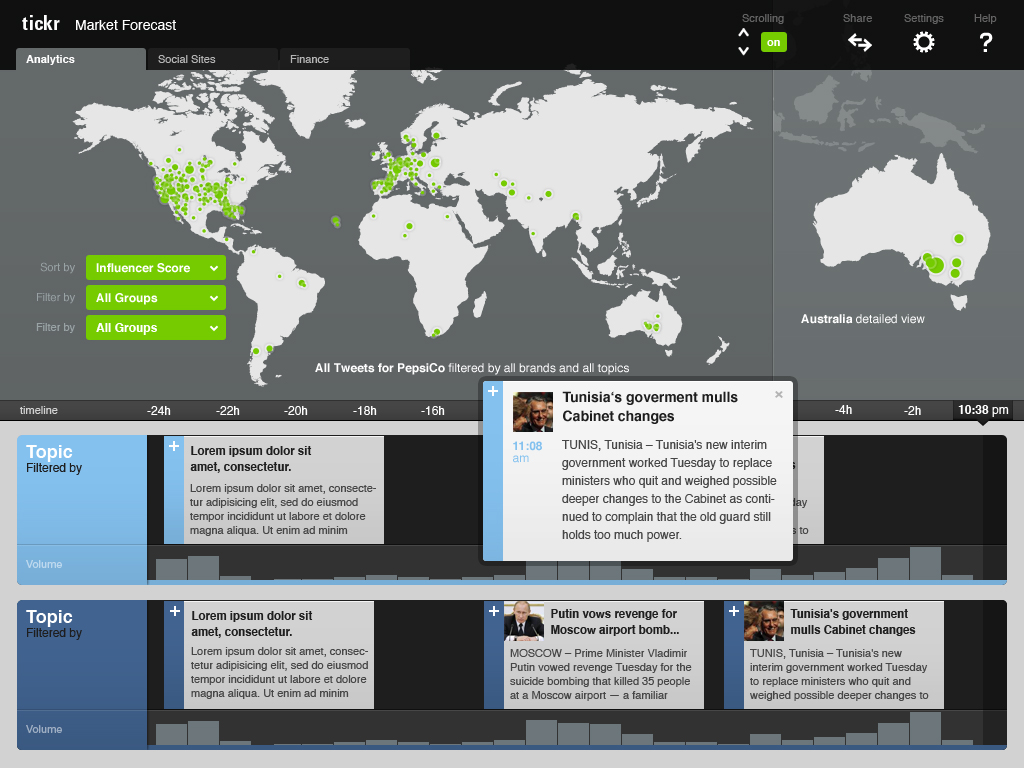Viewport: 1024px width, 768px height.
Task: Expand bottom Tunisia's government card plus
Action: pos(734,611)
